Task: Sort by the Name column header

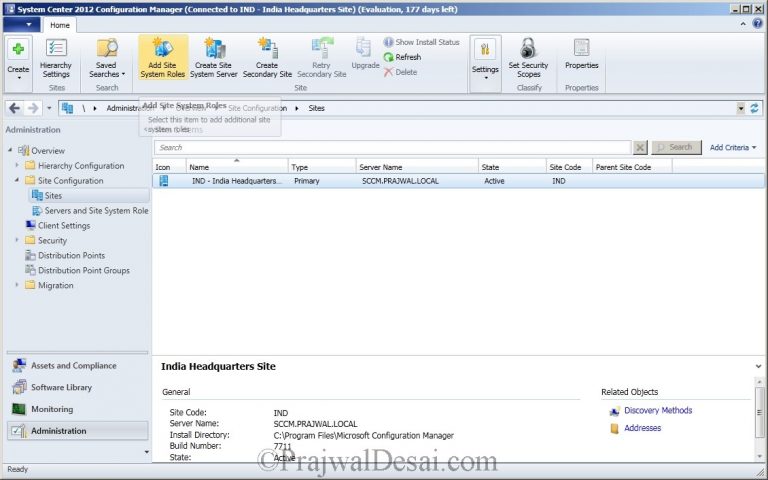Action: tap(237, 167)
